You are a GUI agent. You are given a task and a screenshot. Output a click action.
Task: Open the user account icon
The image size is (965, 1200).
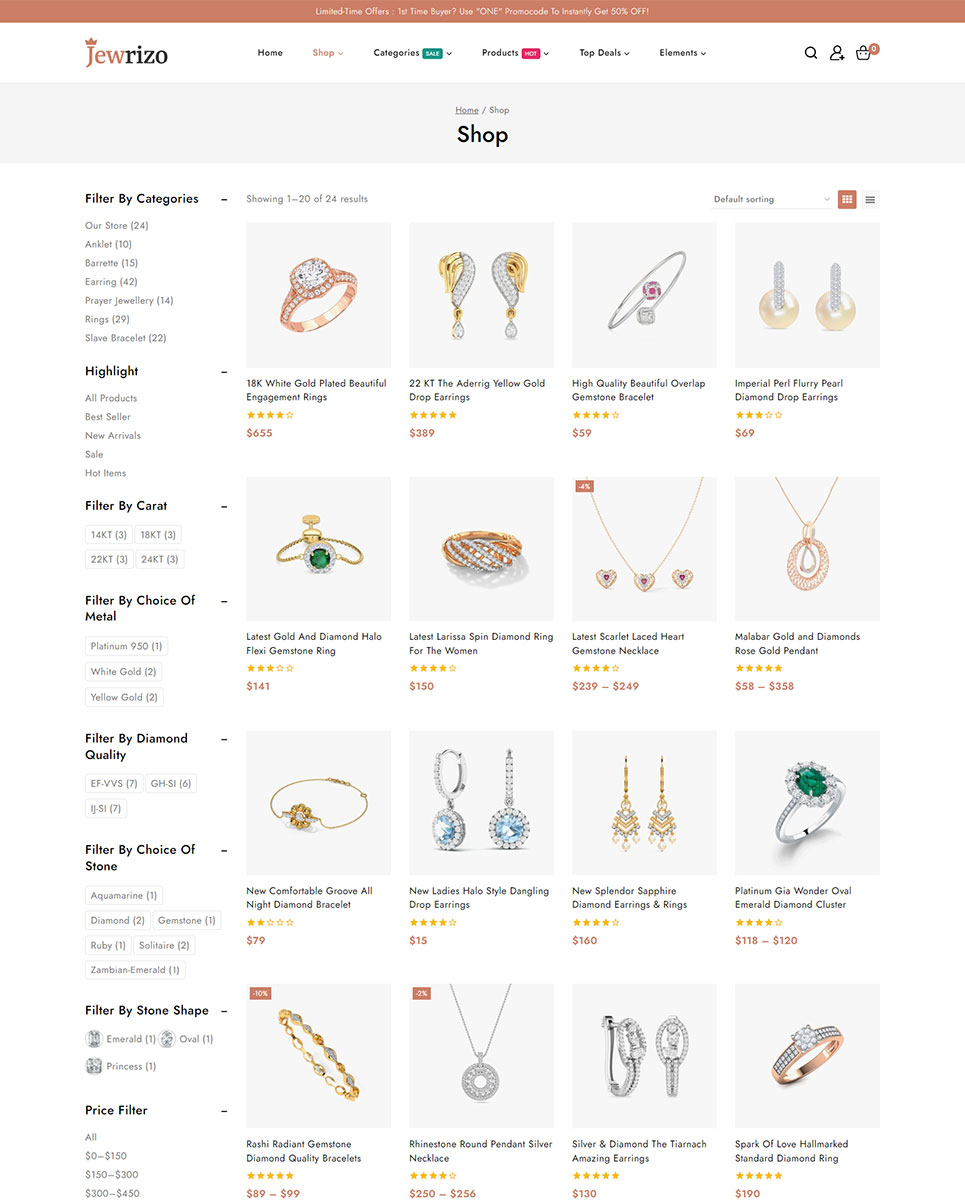pos(837,53)
